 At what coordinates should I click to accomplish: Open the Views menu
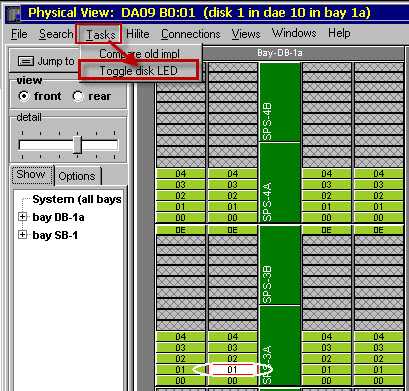(246, 34)
